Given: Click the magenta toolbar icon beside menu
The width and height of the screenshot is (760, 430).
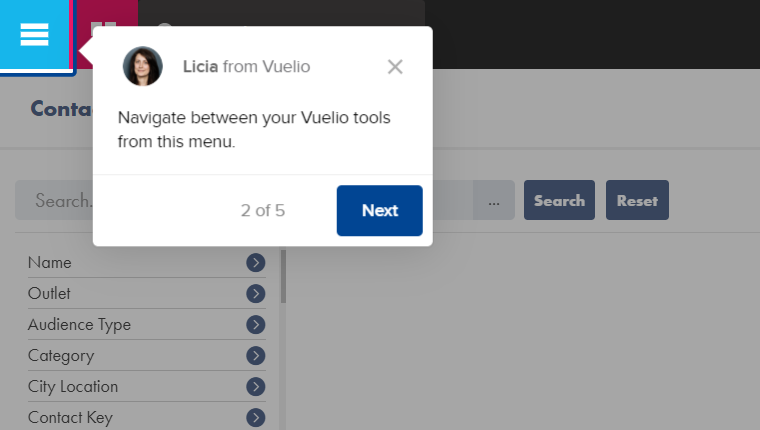Looking at the screenshot, I should point(107,19).
